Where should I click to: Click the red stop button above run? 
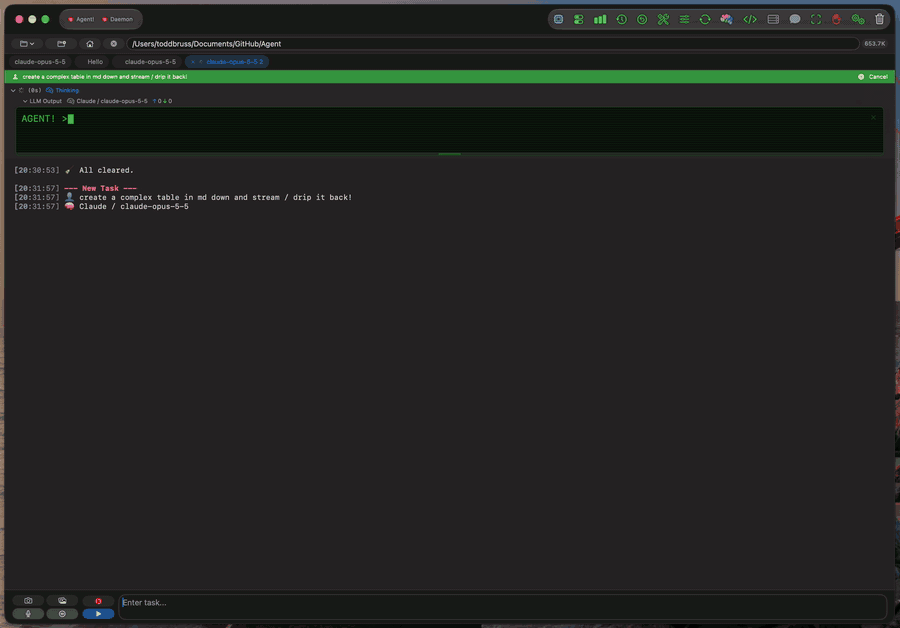point(98,601)
